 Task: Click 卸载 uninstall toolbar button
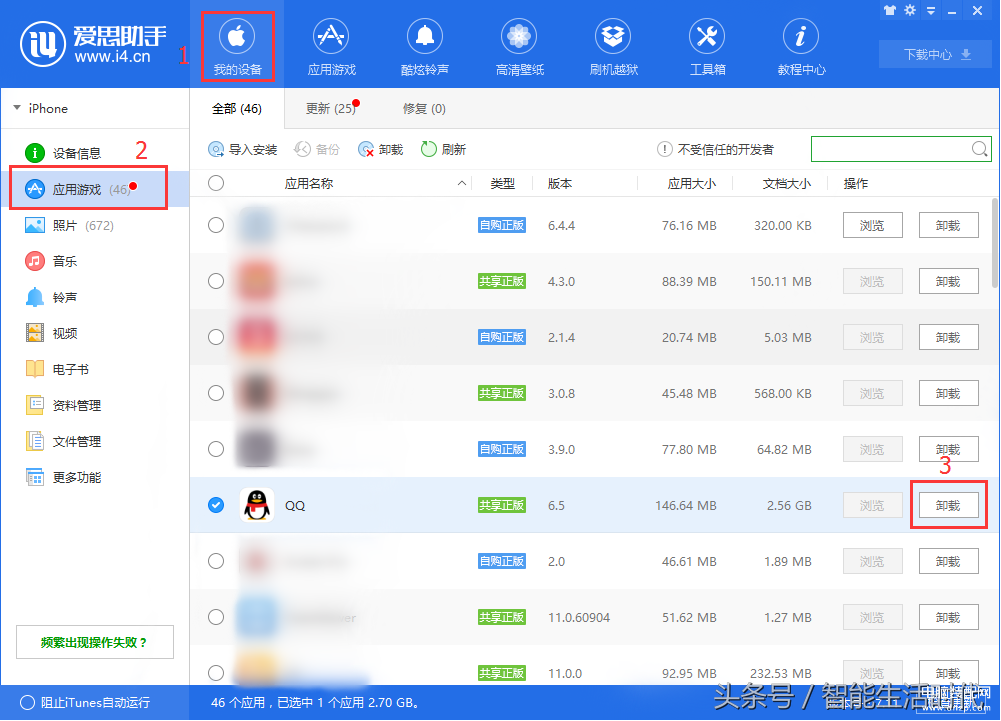point(380,149)
